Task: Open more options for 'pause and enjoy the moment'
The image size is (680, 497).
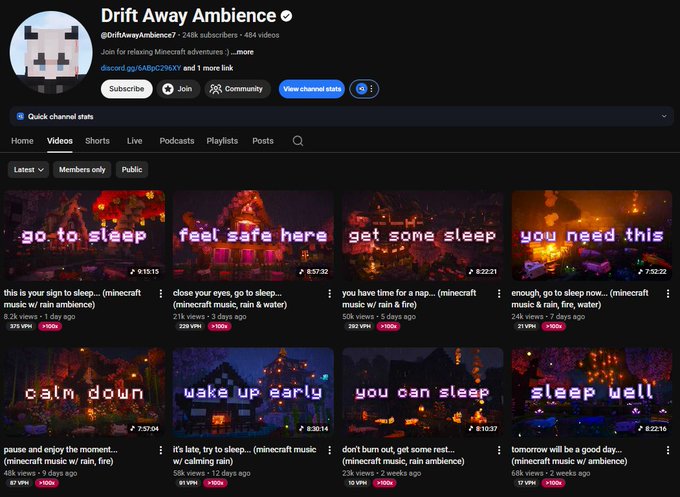Action: pyautogui.click(x=160, y=450)
